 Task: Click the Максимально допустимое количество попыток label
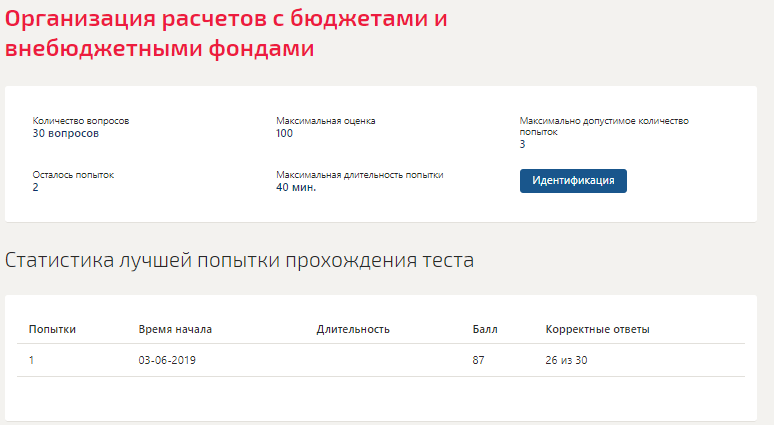(604, 126)
